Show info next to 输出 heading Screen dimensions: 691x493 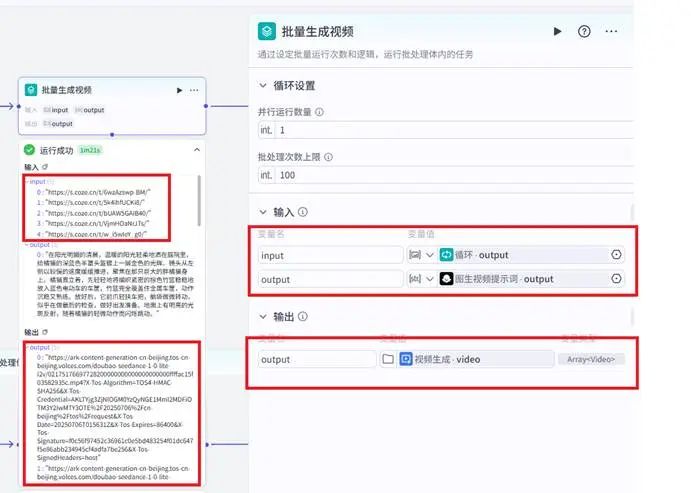point(303,316)
